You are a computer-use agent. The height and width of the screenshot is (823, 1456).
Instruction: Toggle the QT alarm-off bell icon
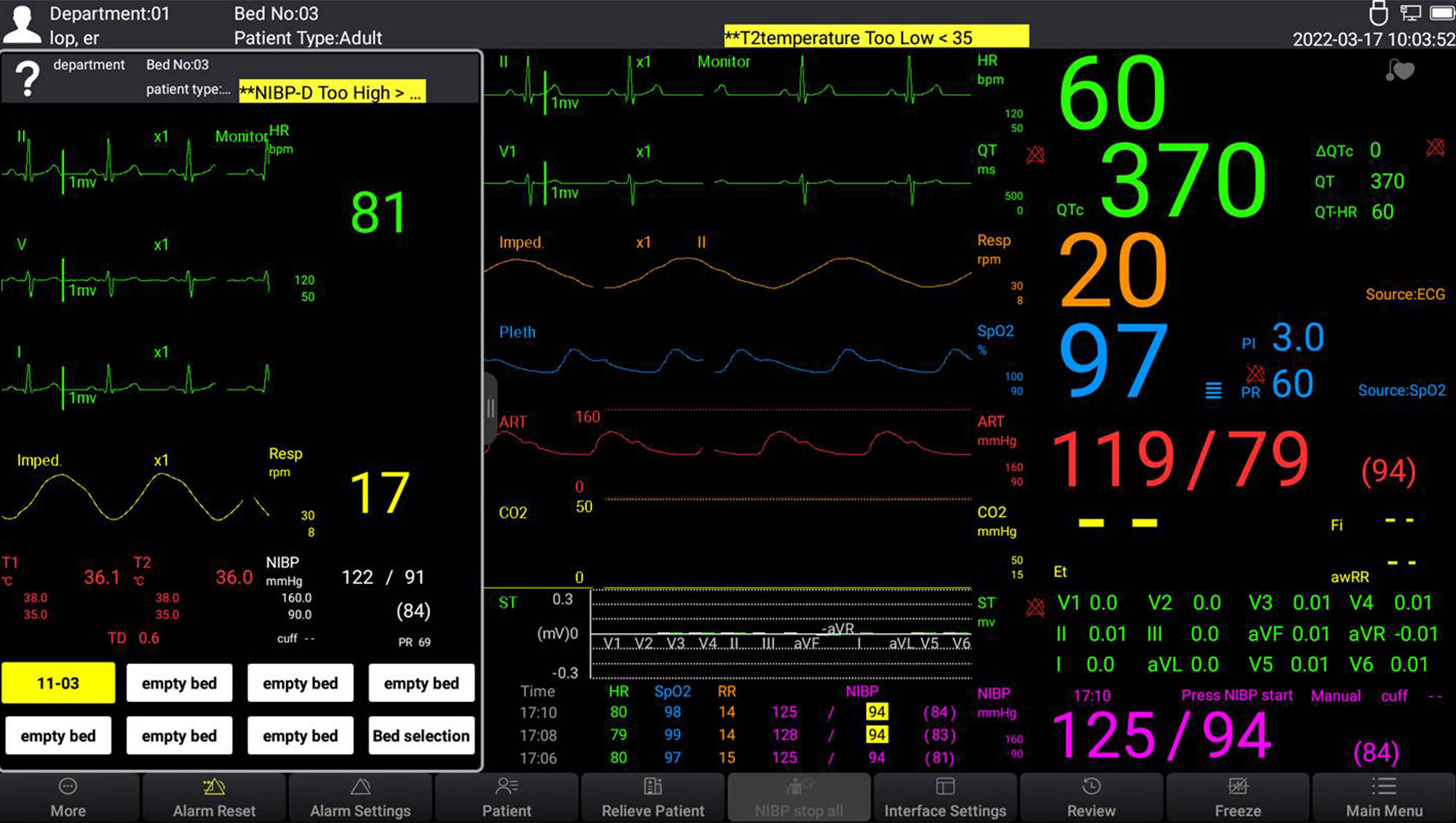(x=1035, y=154)
